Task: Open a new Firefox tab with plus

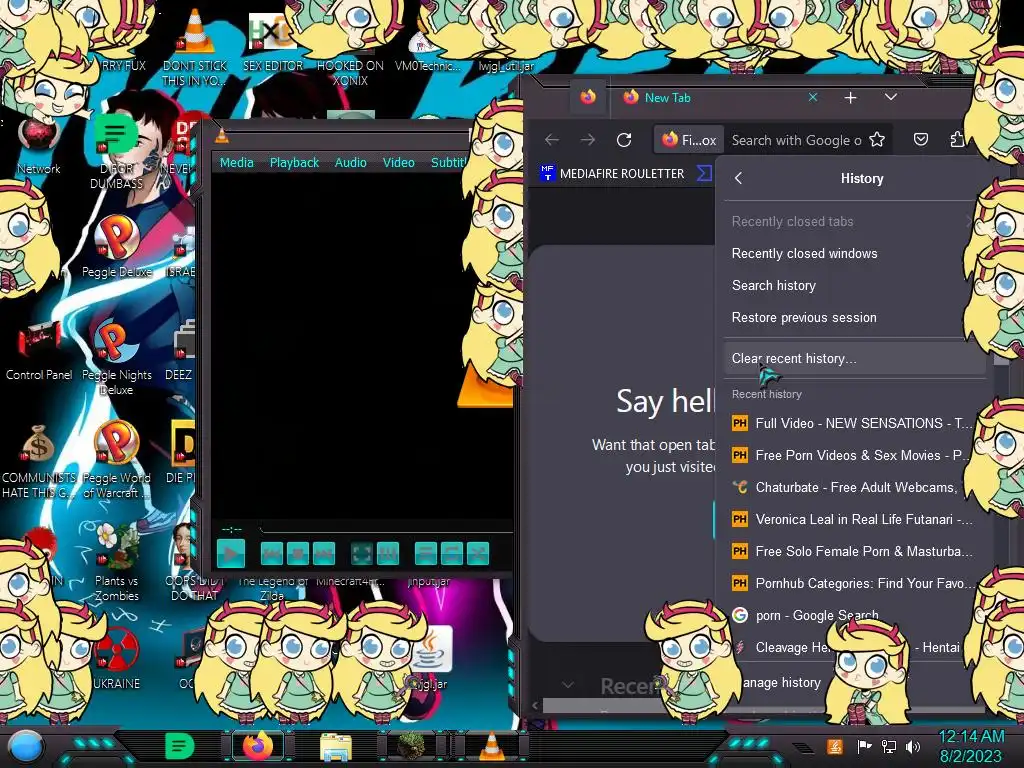Action: (850, 98)
